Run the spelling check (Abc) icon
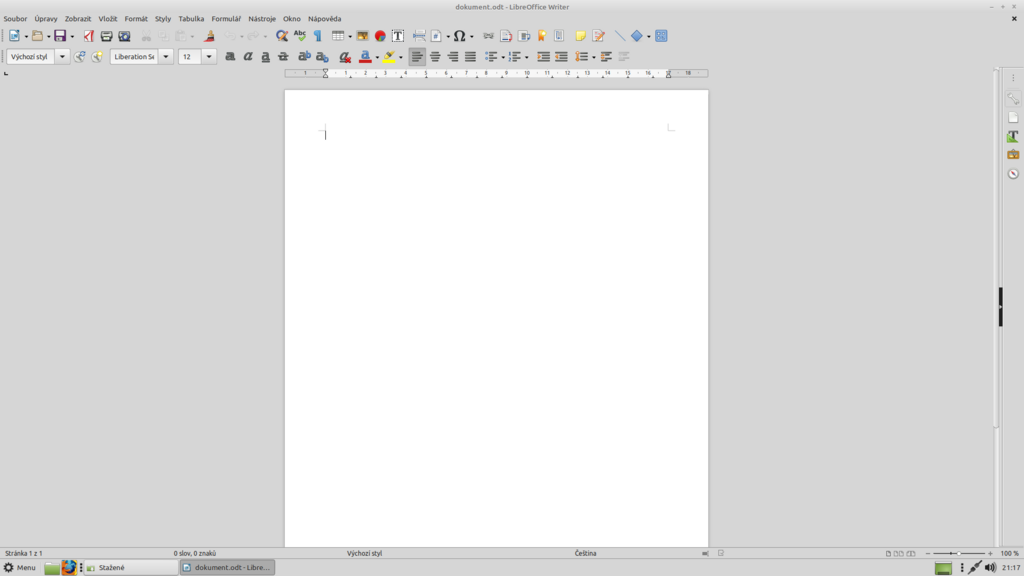Viewport: 1024px width, 576px height. pos(300,36)
